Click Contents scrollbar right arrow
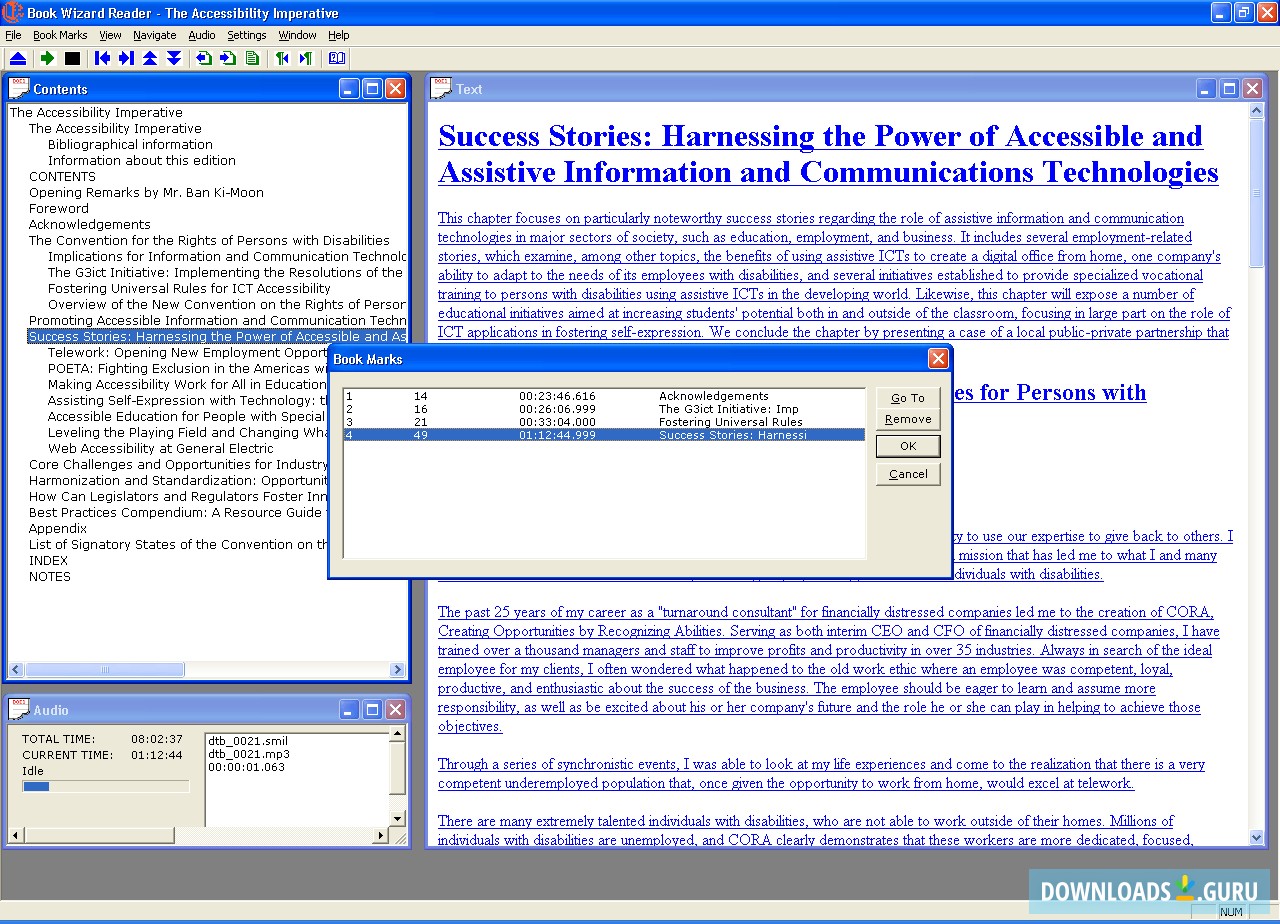1280x924 pixels. (x=397, y=669)
